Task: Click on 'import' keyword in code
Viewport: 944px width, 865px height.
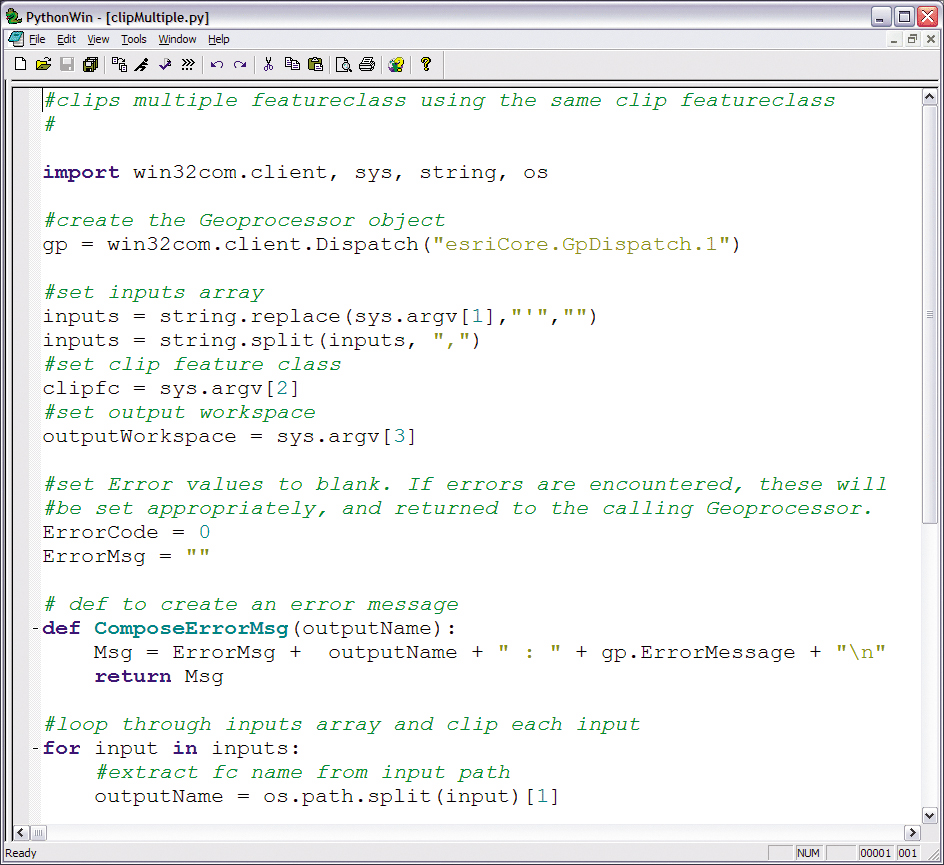Action: [81, 173]
